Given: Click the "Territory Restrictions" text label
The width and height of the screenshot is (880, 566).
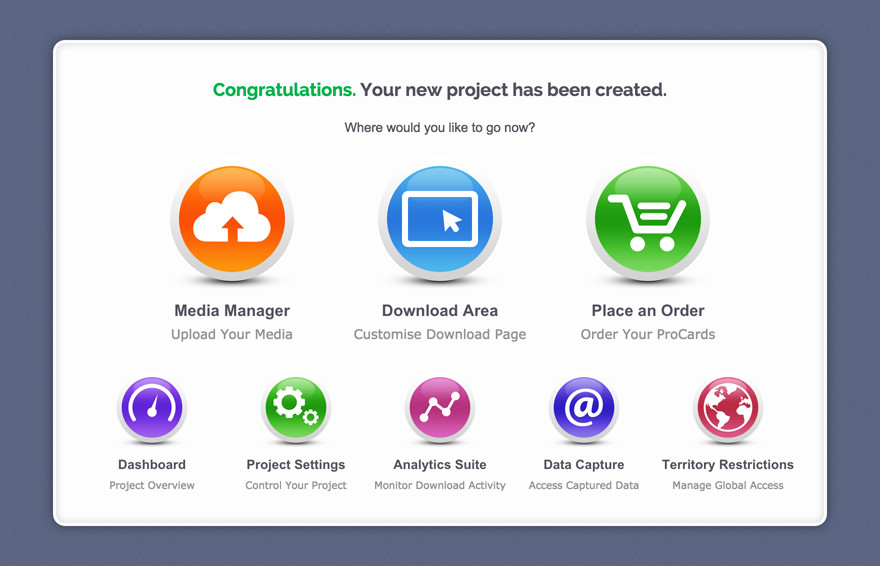Looking at the screenshot, I should tap(728, 465).
